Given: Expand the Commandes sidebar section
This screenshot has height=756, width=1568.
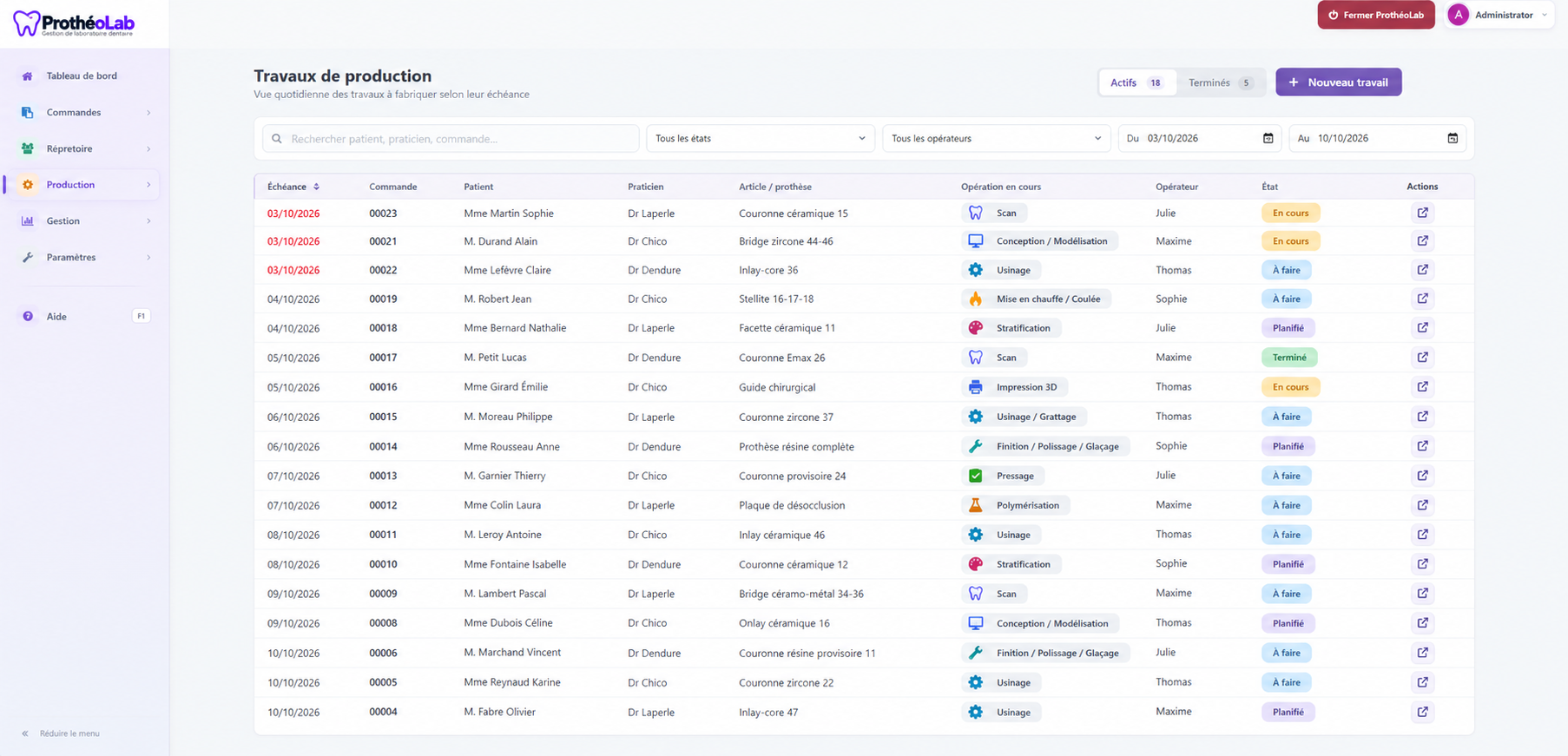Looking at the screenshot, I should point(85,112).
